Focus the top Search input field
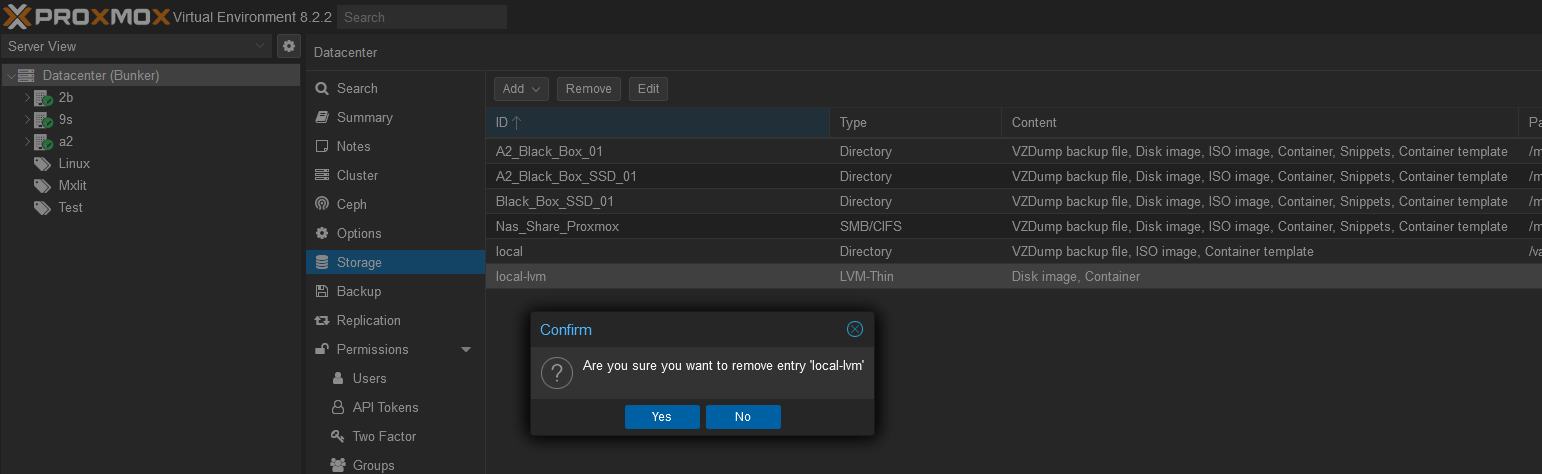Viewport: 1542px width, 474px height. (422, 17)
